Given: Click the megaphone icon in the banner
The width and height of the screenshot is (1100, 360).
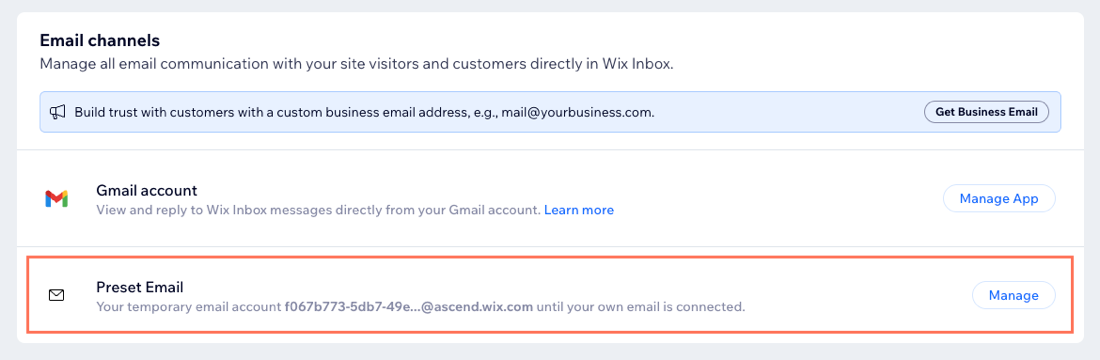Looking at the screenshot, I should click(x=58, y=112).
